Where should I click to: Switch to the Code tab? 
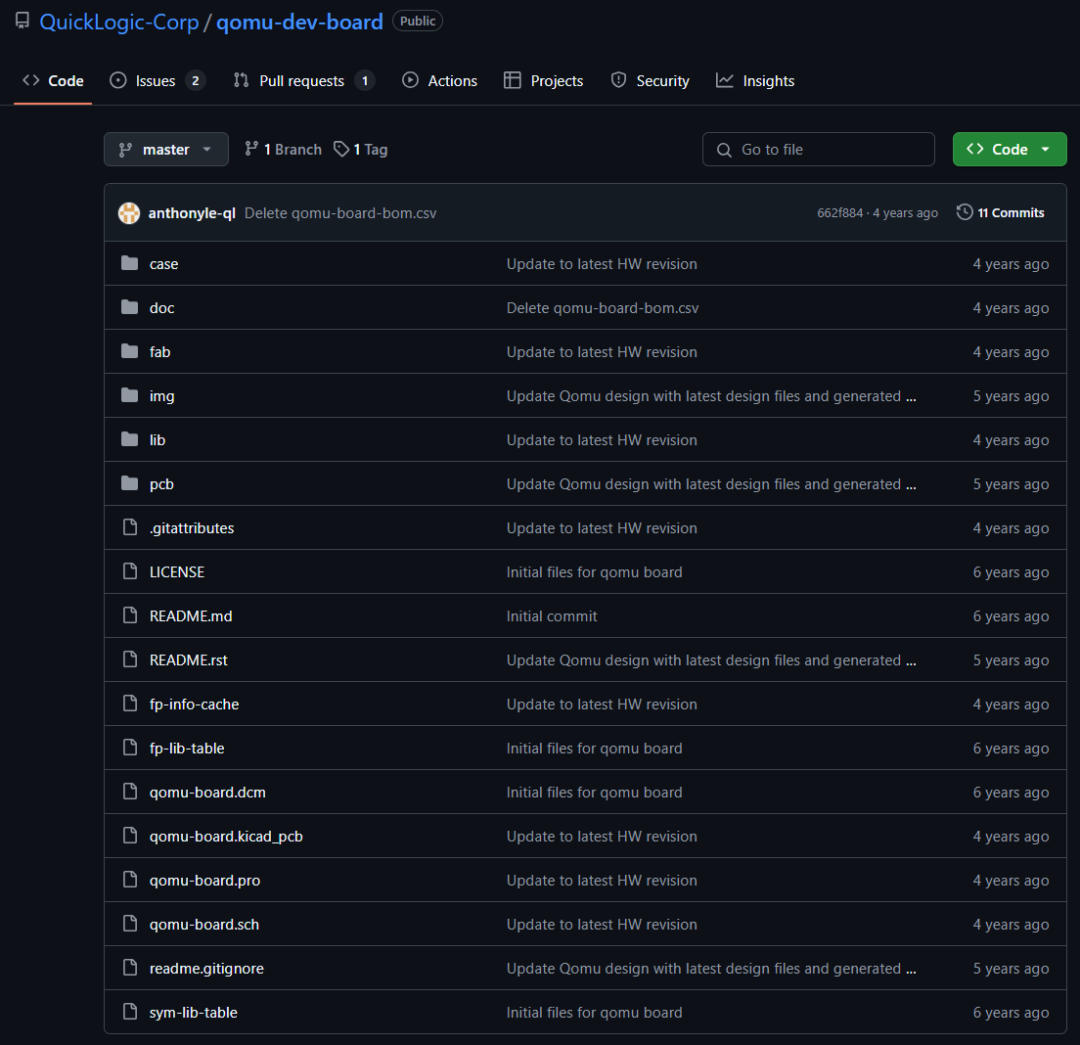coord(53,81)
